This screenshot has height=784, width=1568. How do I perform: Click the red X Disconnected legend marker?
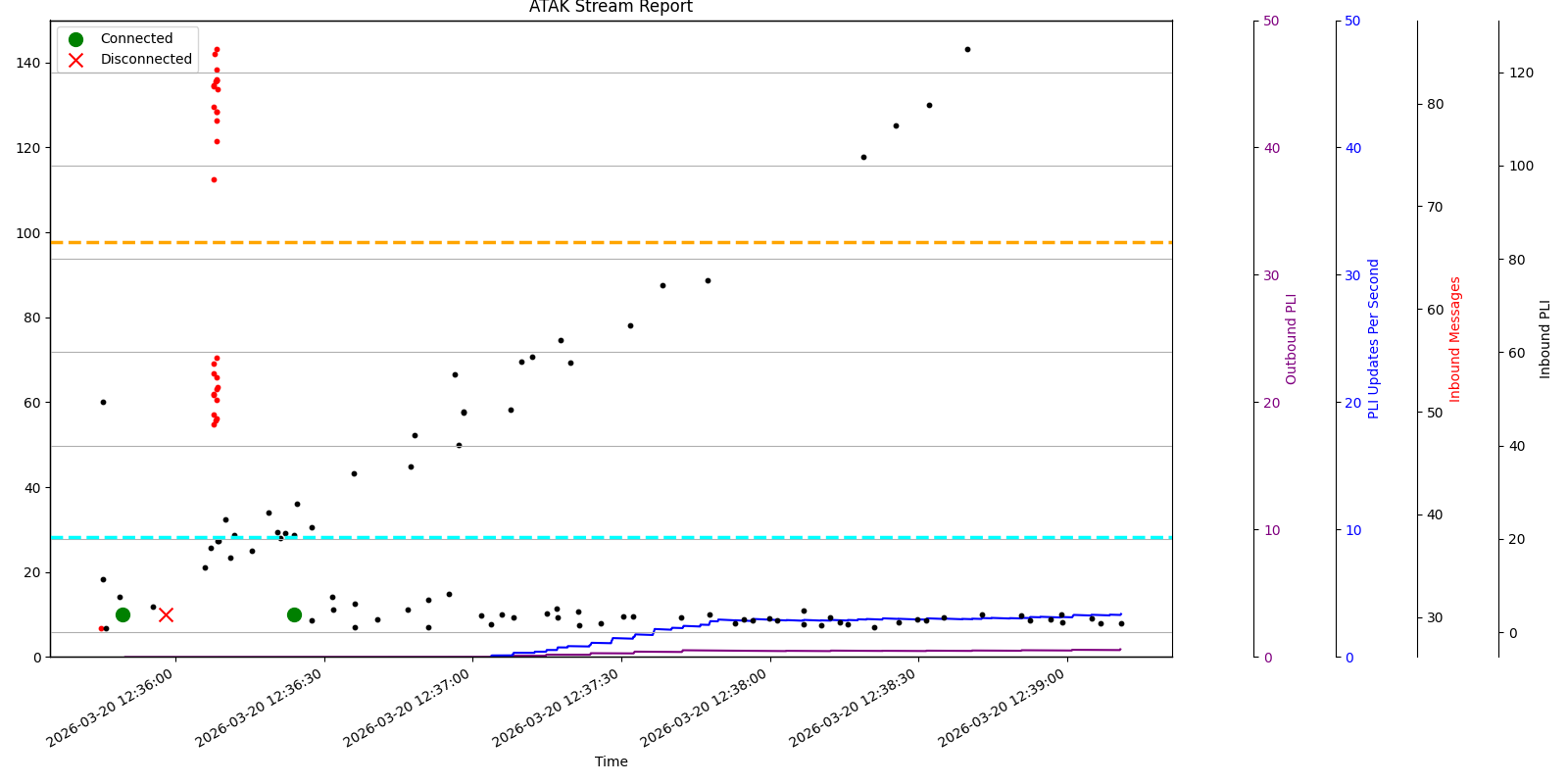pyautogui.click(x=75, y=60)
